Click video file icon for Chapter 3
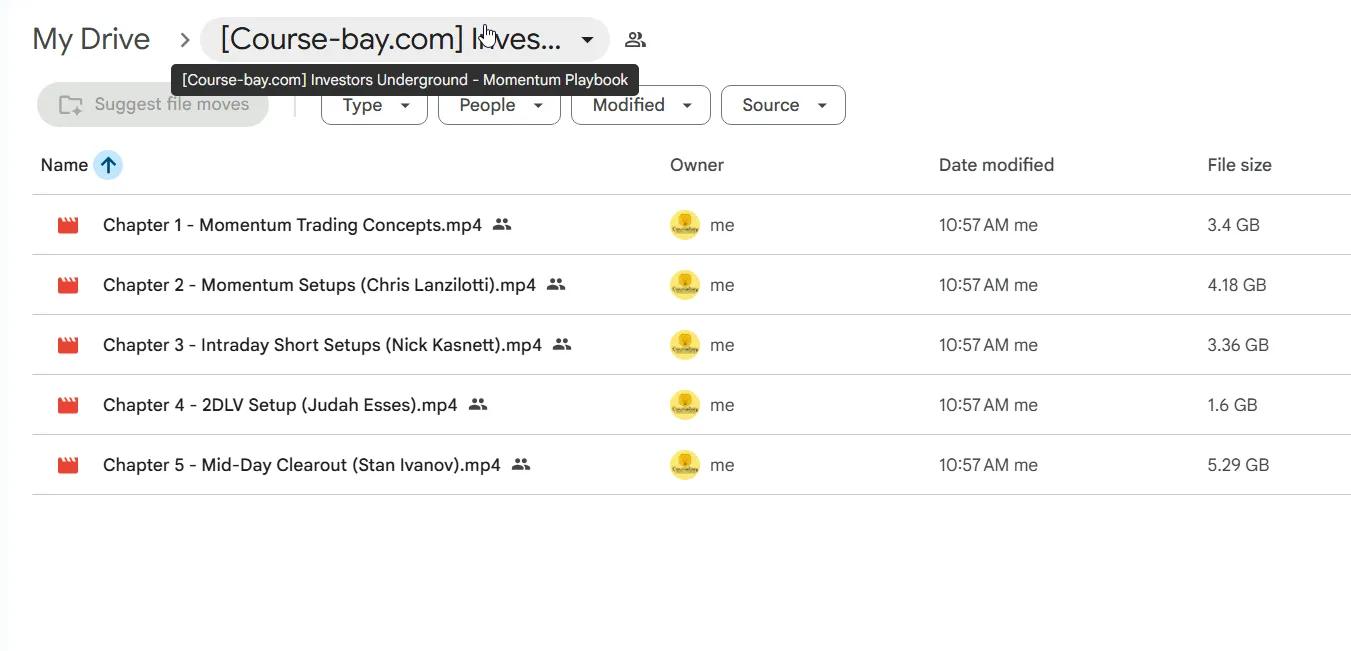Screen dimensions: 1351x651 pyautogui.click(x=68, y=345)
